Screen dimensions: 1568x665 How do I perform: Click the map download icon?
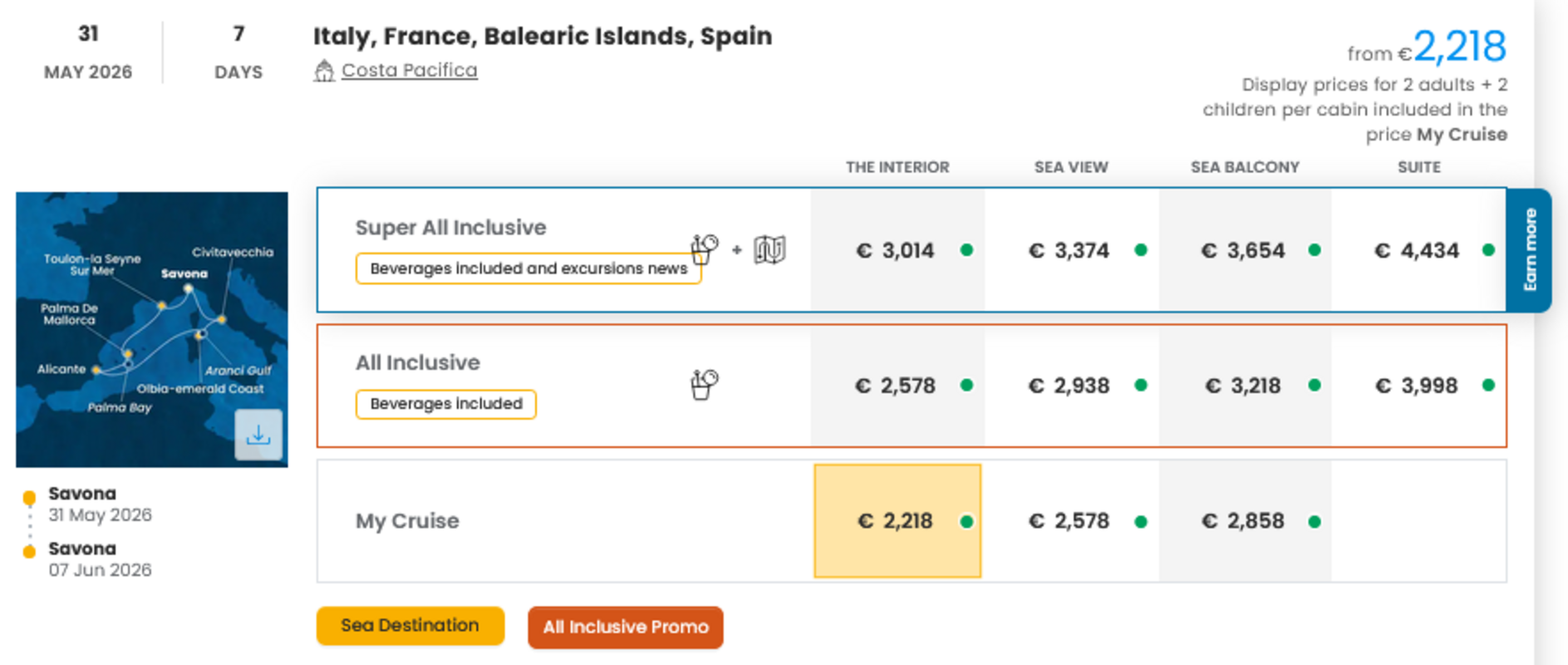pyautogui.click(x=258, y=435)
